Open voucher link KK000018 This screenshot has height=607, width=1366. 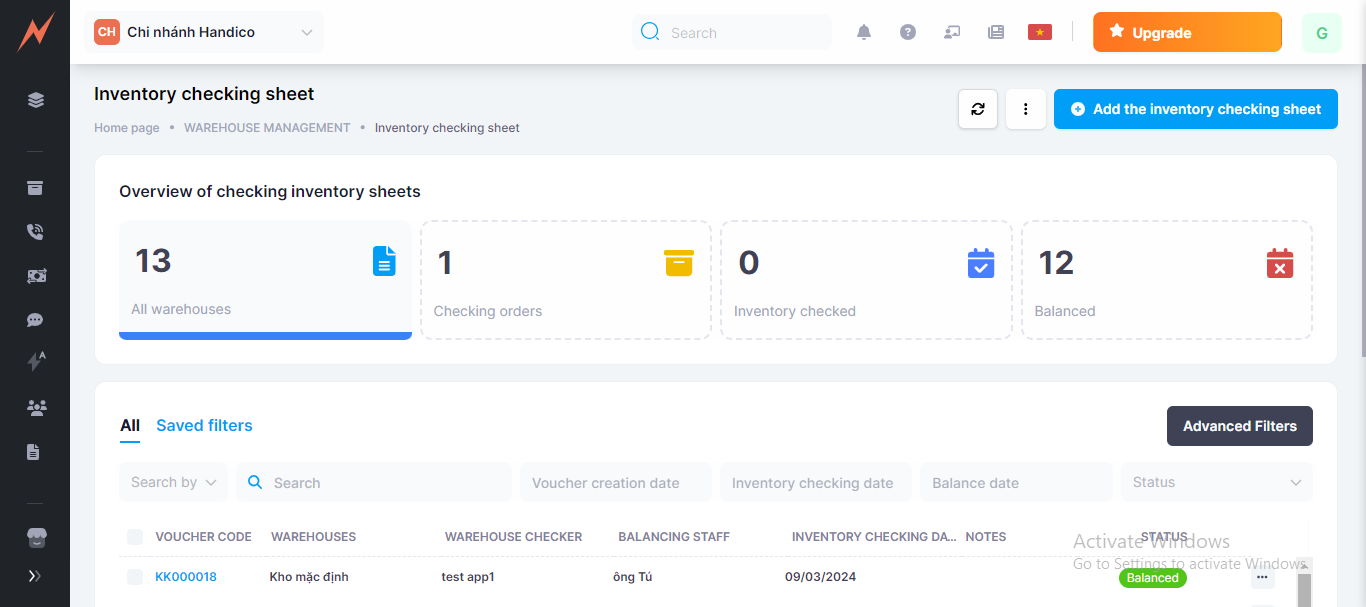click(x=186, y=577)
